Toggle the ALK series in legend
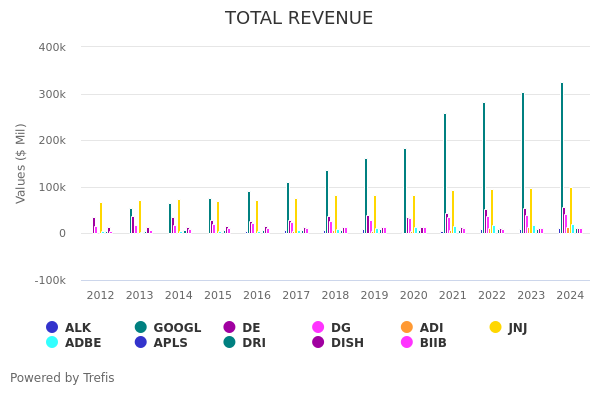 52,328
